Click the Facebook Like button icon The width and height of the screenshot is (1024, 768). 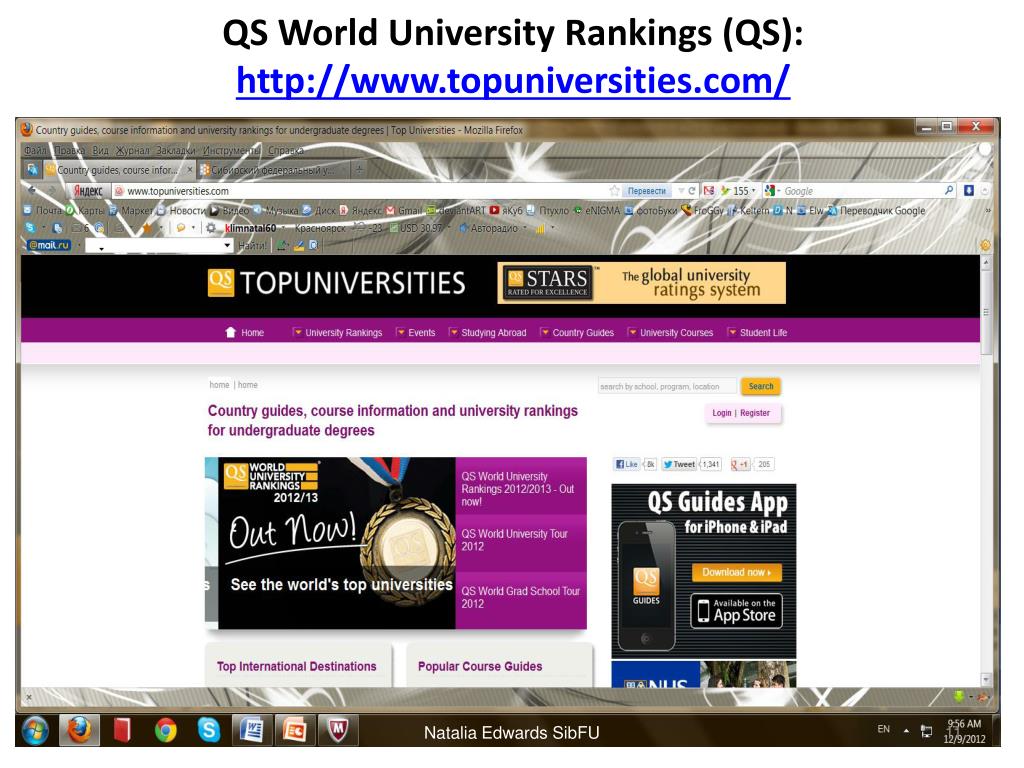[628, 464]
